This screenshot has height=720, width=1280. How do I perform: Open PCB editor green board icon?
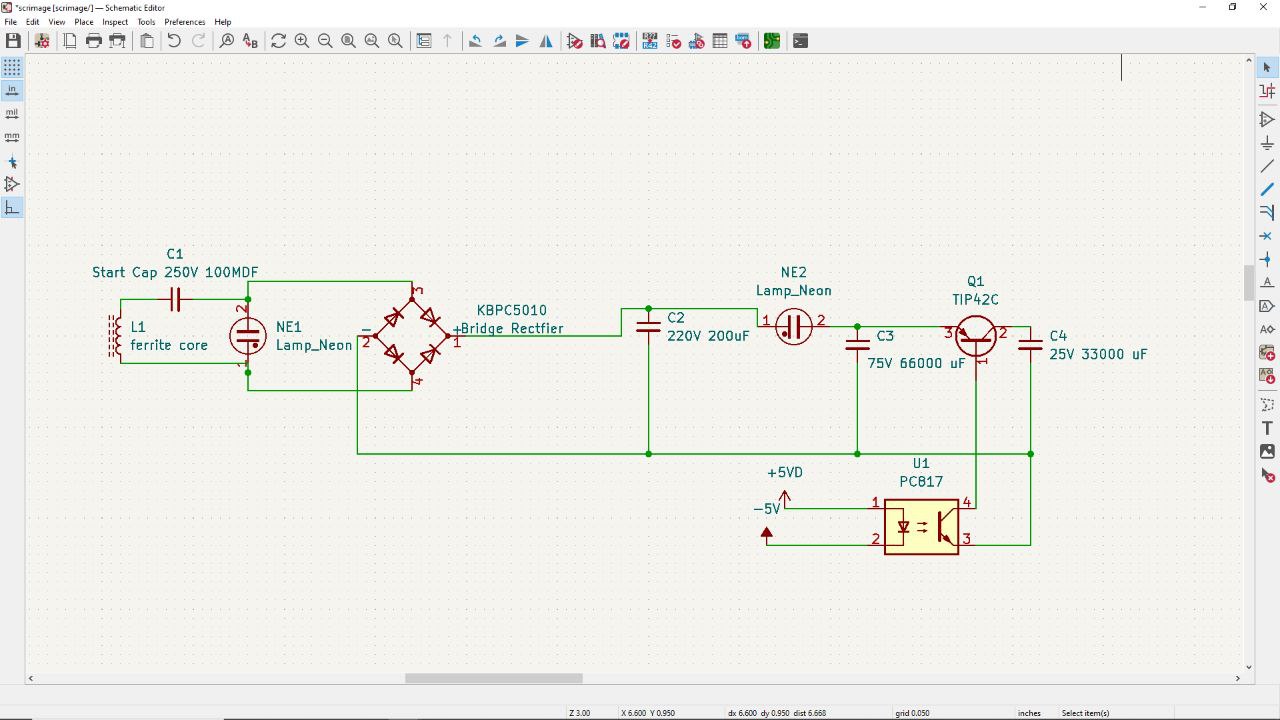pyautogui.click(x=772, y=41)
